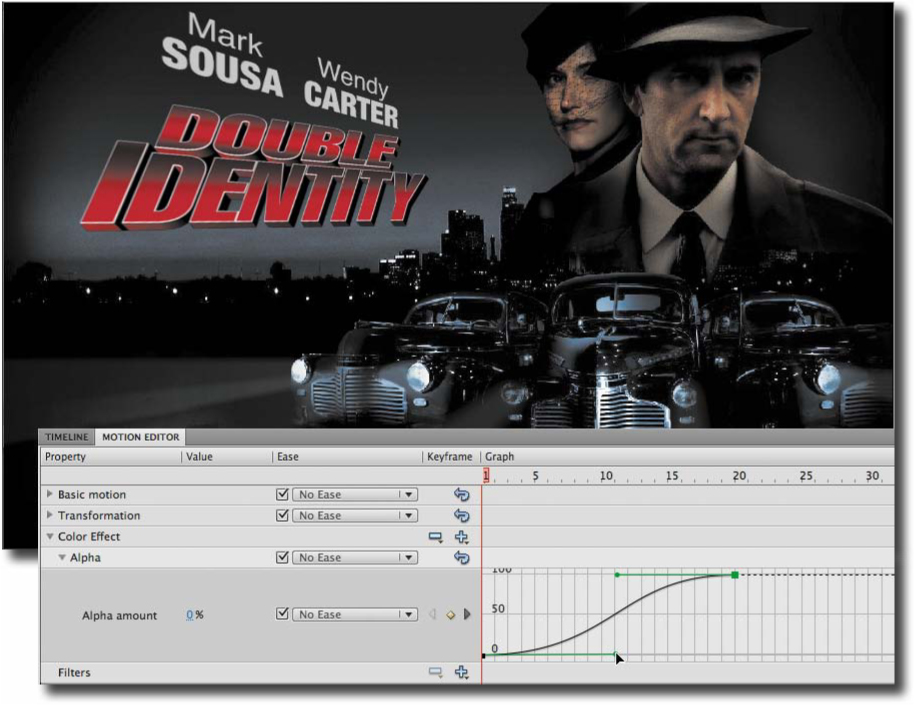
Task: Click the Wendy CARTER text on stage
Action: (351, 92)
